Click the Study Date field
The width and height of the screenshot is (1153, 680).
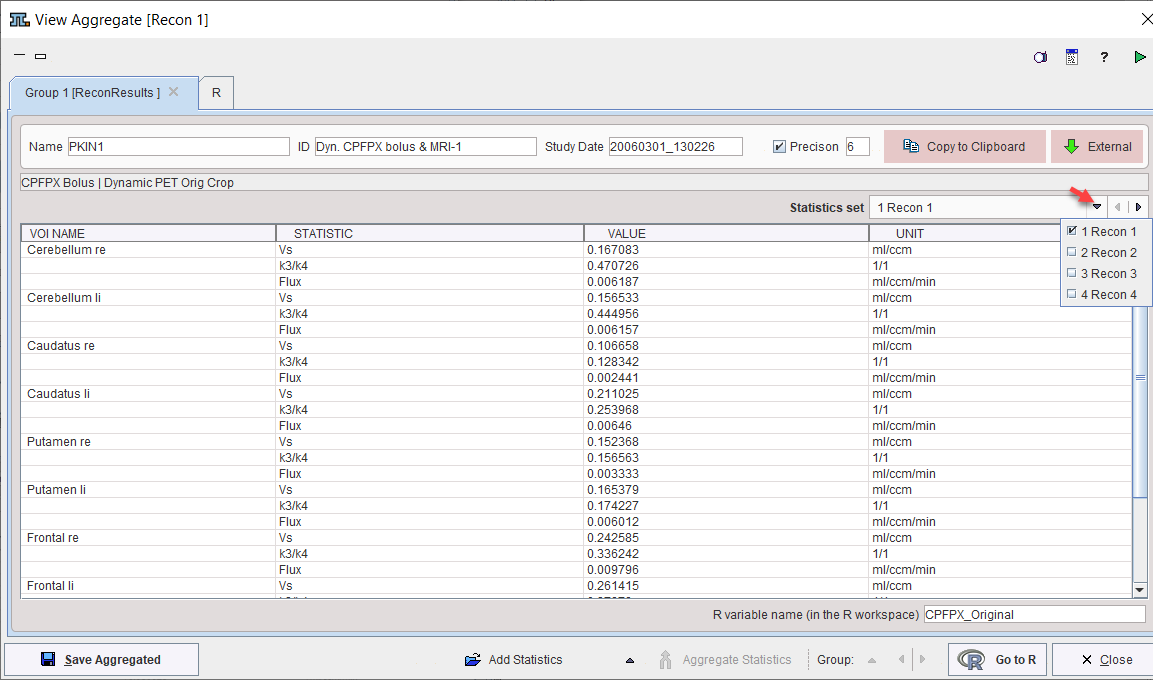click(x=676, y=146)
